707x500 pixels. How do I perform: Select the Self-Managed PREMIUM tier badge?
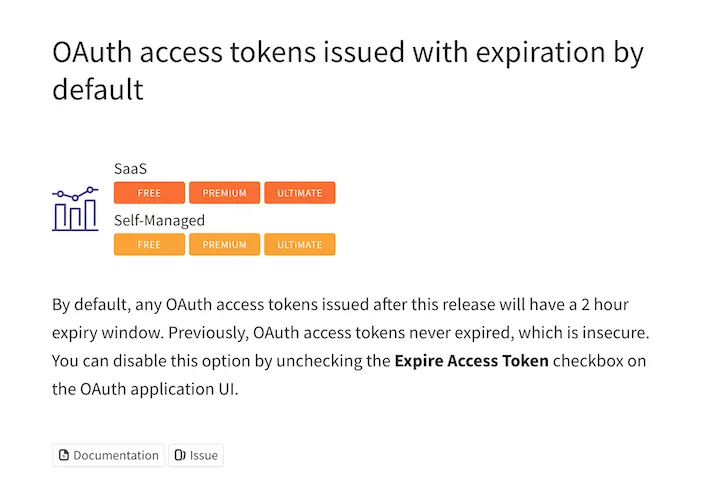point(225,244)
